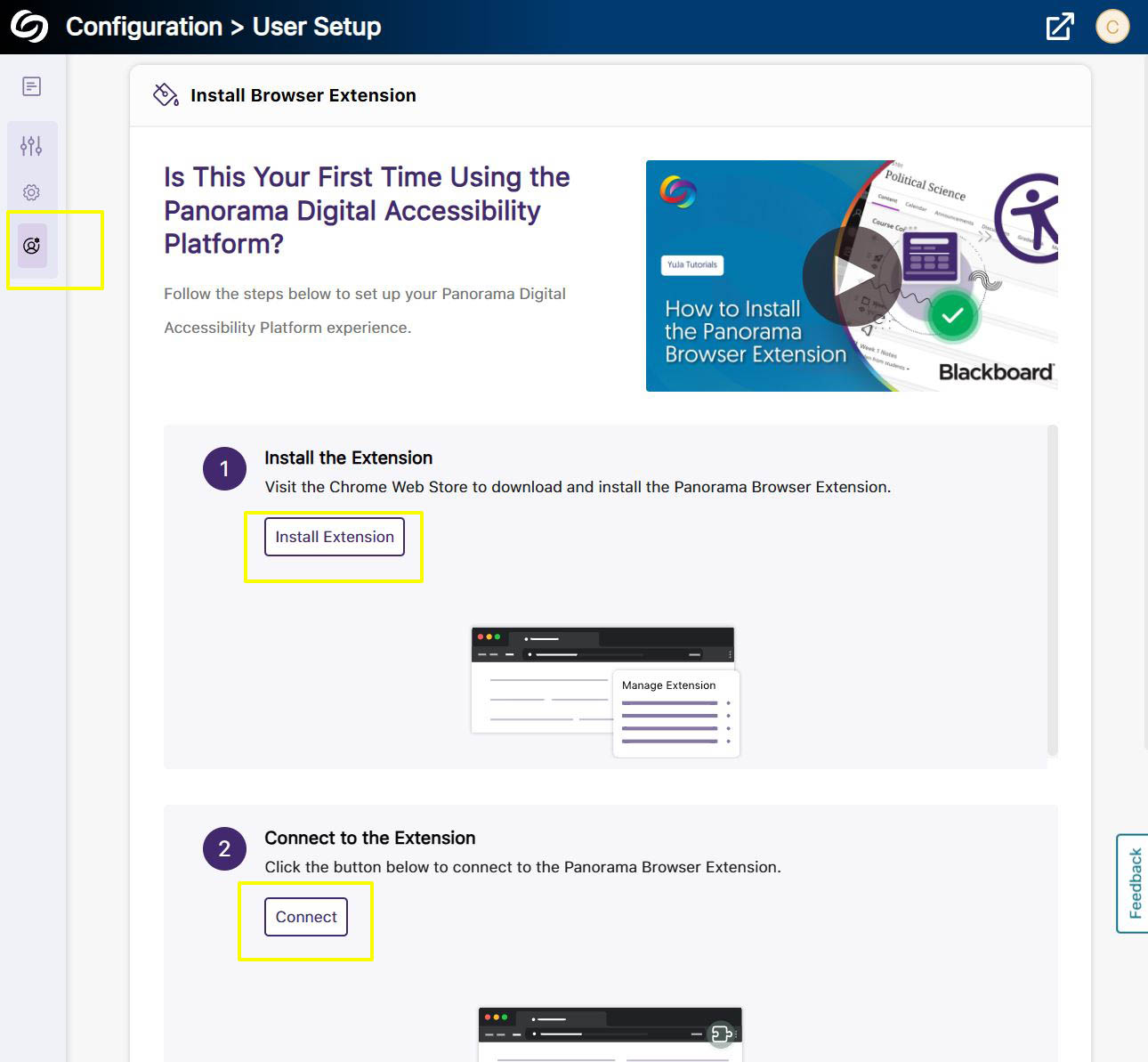The height and width of the screenshot is (1062, 1148).
Task: Select the User Setup sidebar icon
Action: coord(32,246)
